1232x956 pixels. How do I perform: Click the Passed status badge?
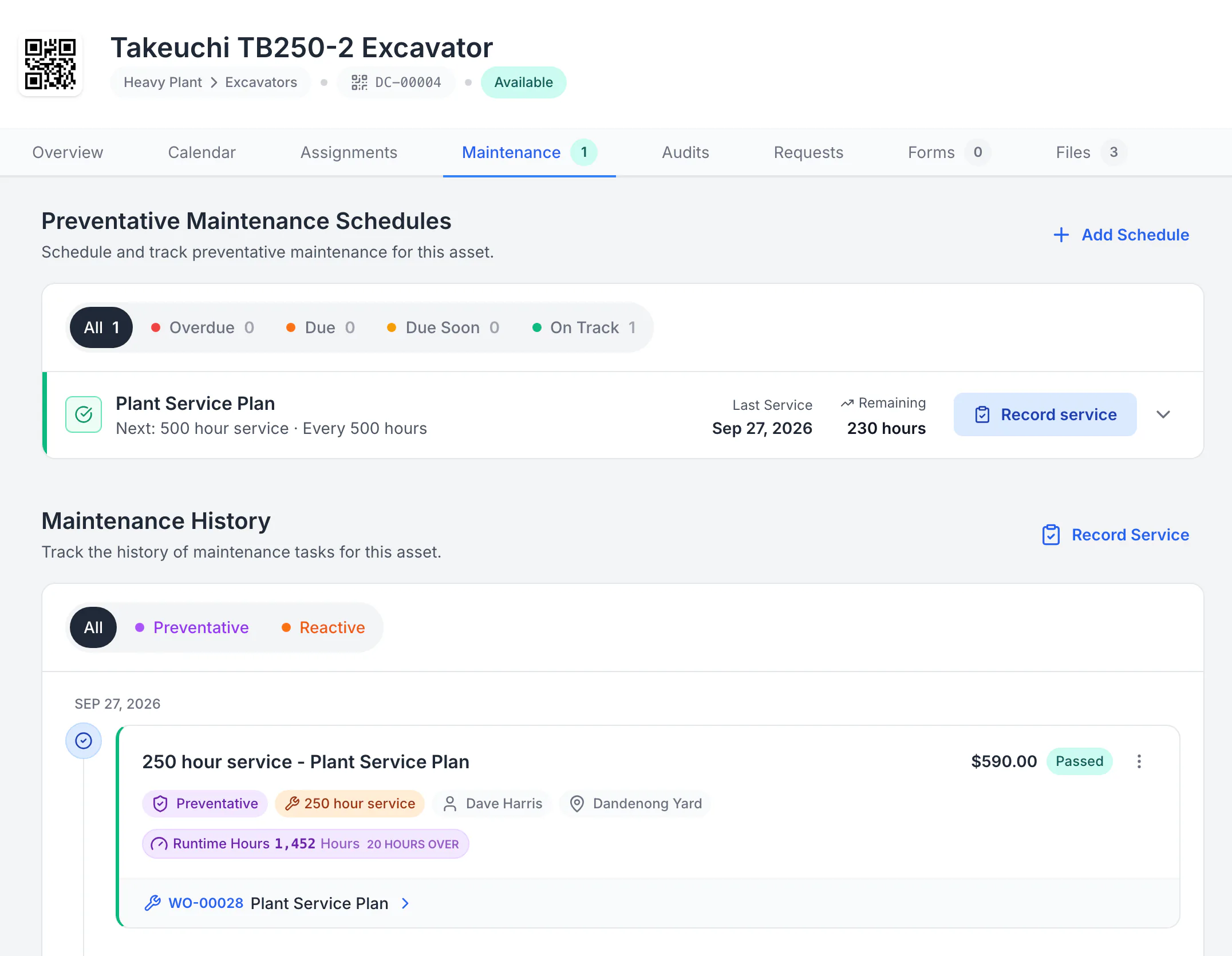[x=1079, y=761]
